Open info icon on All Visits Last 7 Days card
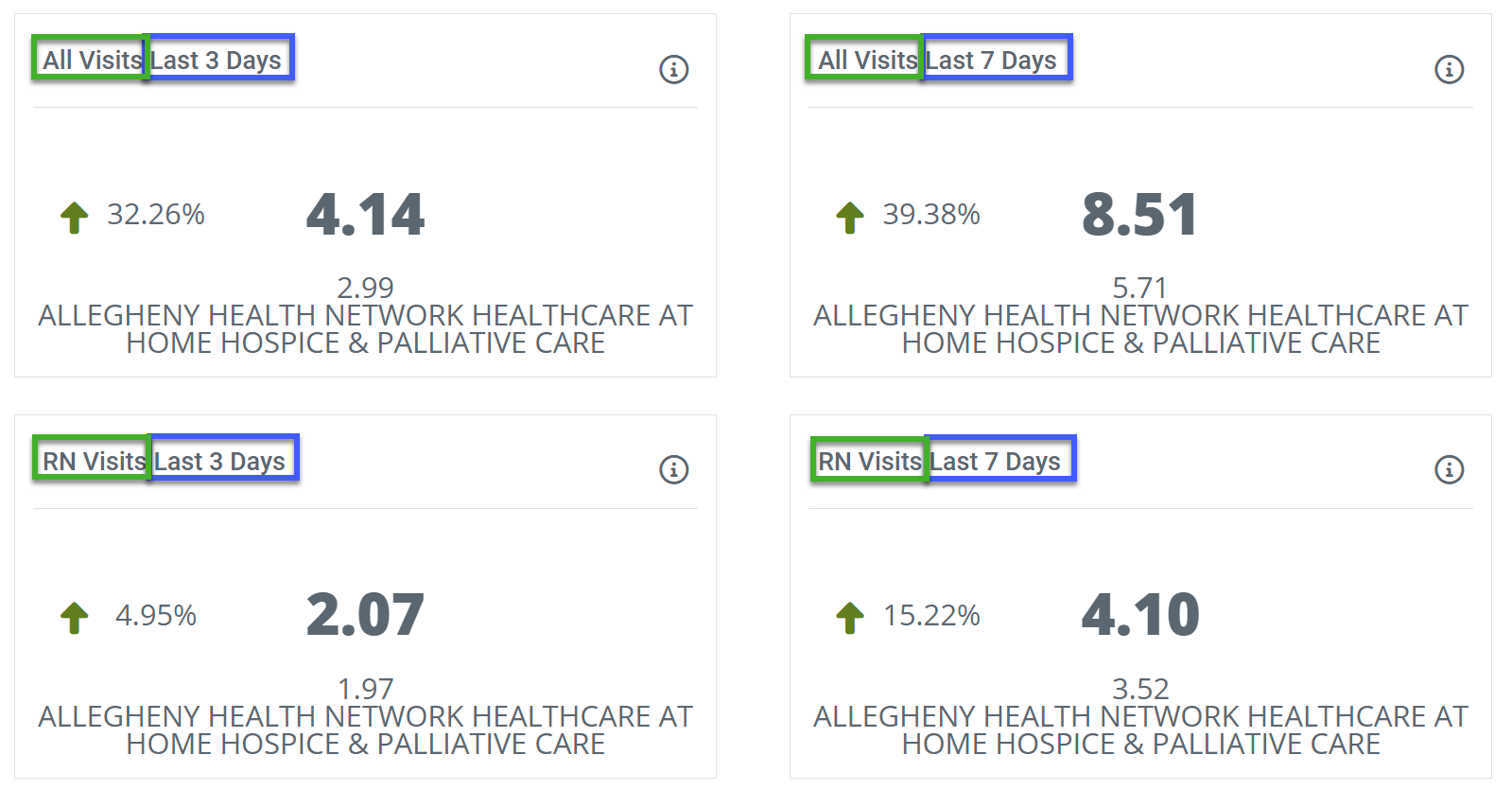Screen dimensions: 1512x790 point(1449,69)
